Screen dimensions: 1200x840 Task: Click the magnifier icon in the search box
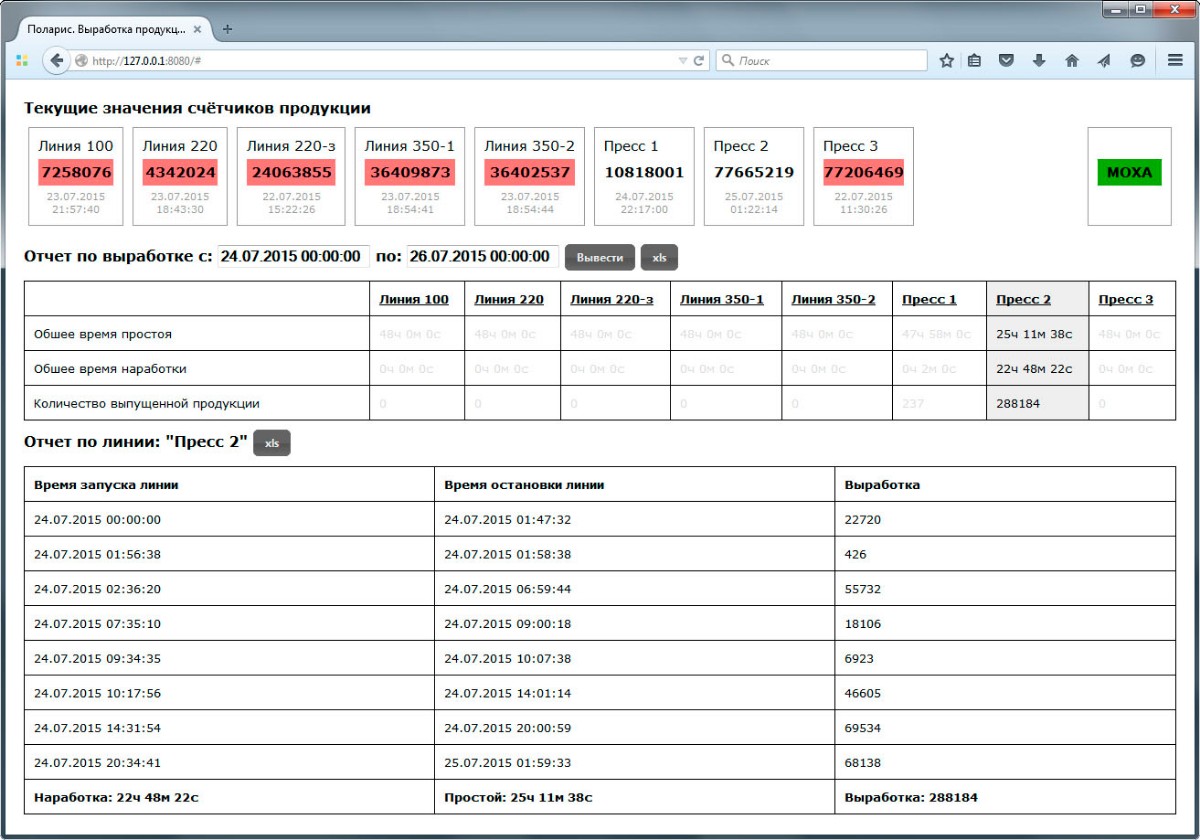[728, 61]
